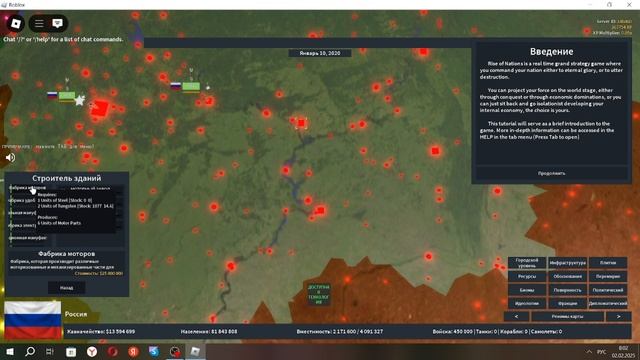
Task: Select the large red capital city square
Action: coord(100,109)
